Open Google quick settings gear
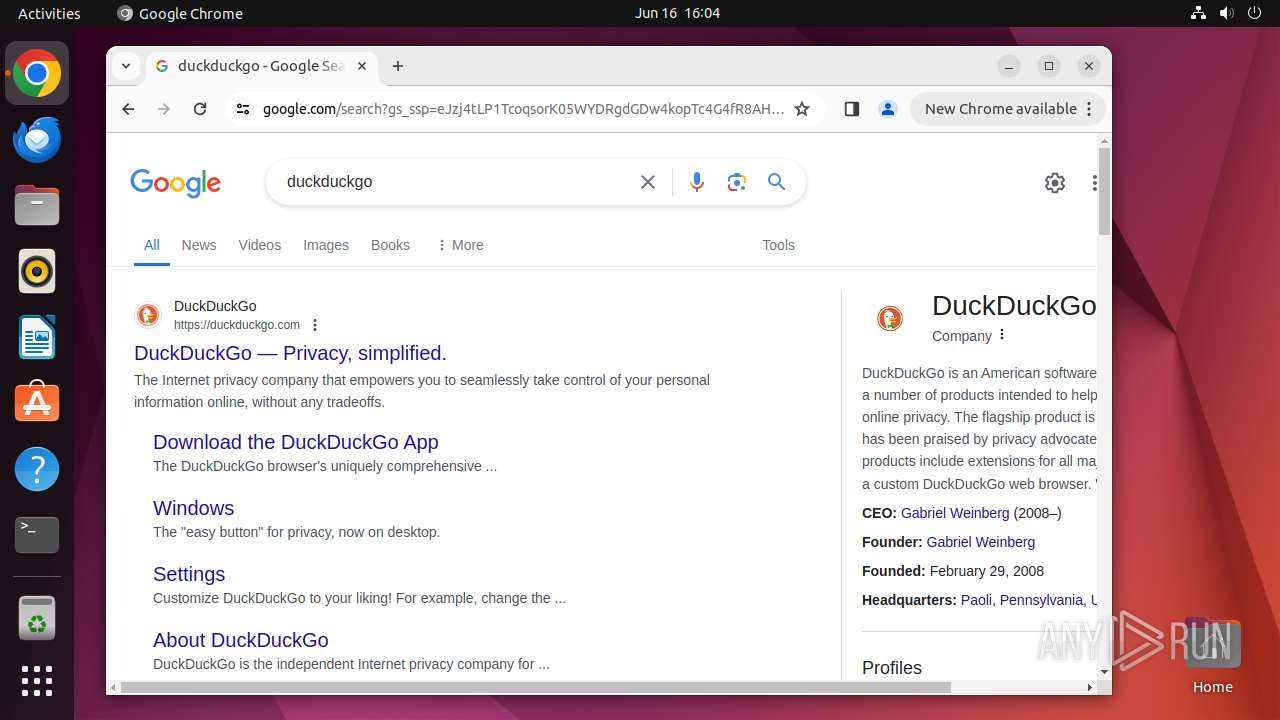This screenshot has width=1280, height=720. [x=1055, y=183]
